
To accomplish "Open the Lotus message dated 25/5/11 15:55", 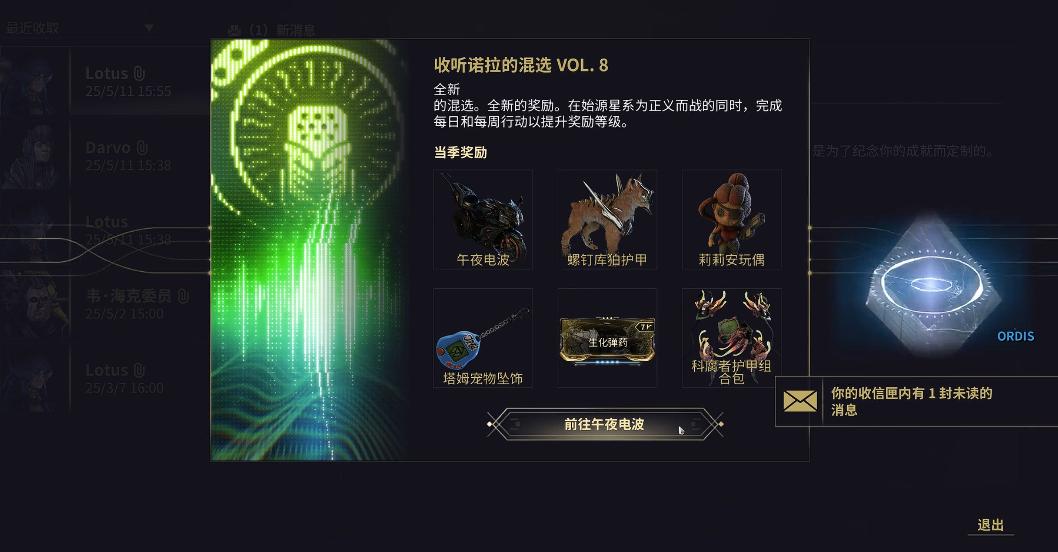I will click(x=105, y=81).
